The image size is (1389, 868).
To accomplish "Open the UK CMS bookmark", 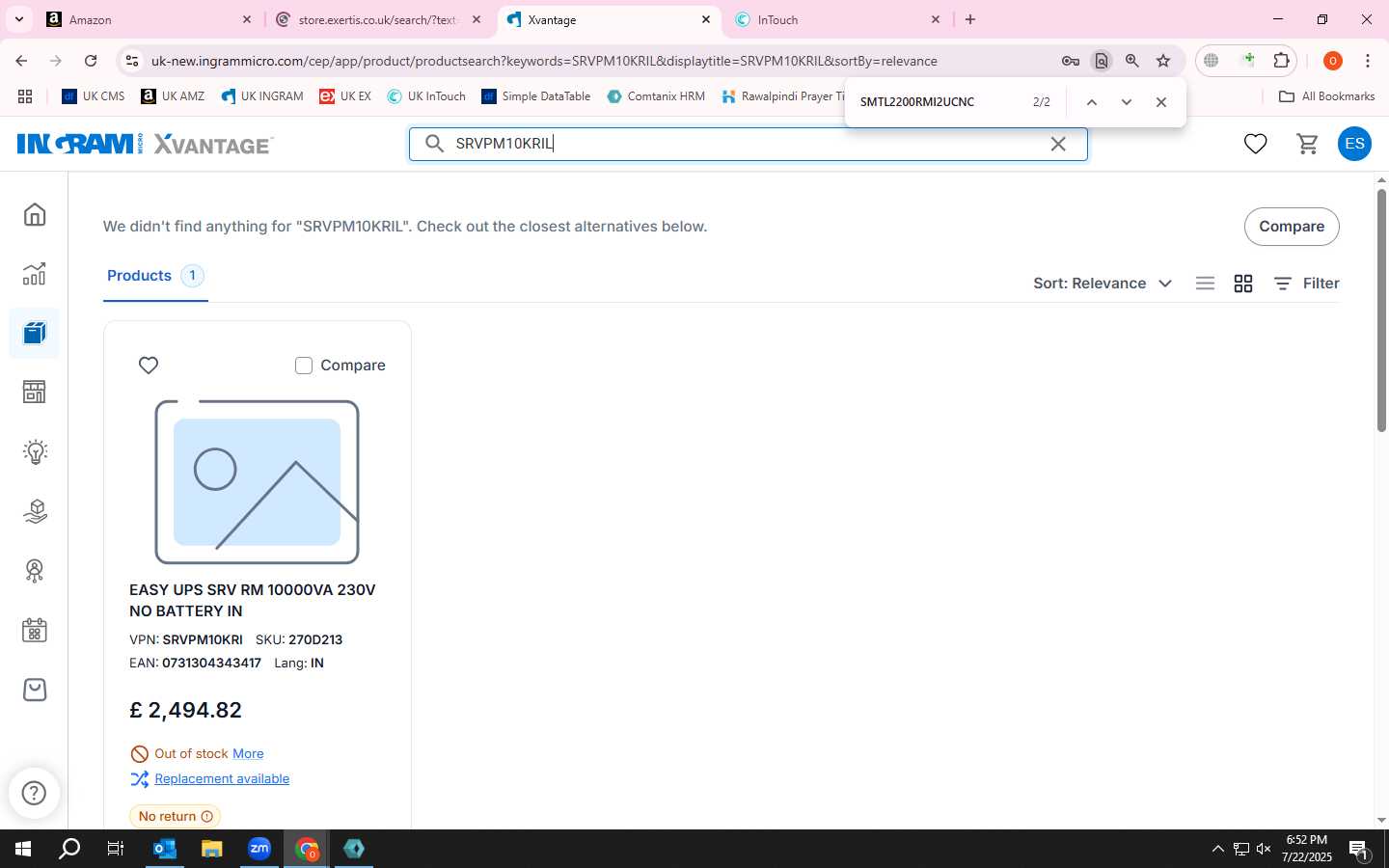I will click(94, 96).
